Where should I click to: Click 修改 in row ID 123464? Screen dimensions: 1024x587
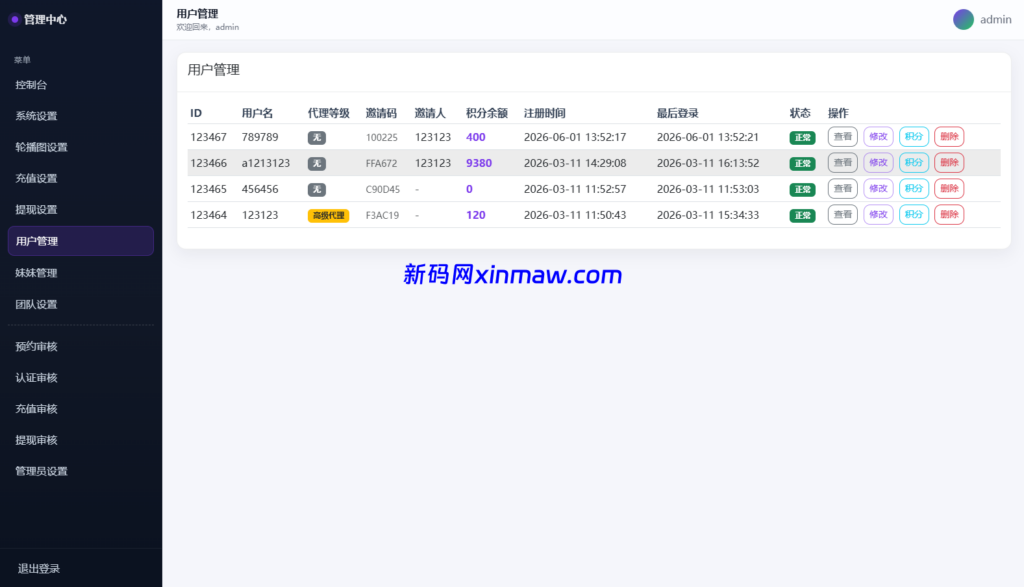878,215
